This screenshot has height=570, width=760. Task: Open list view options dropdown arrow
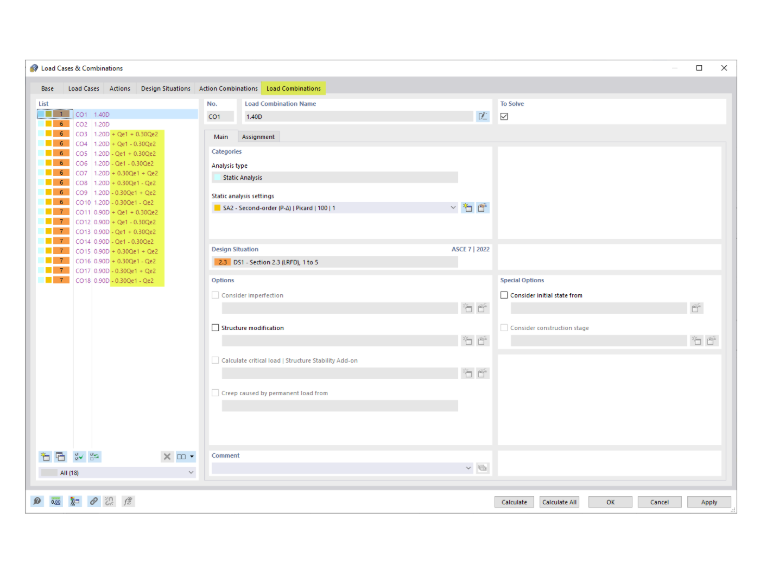192,457
